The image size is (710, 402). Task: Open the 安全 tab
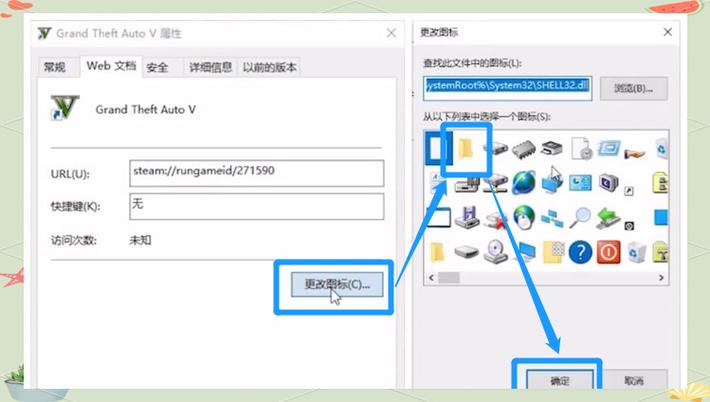pyautogui.click(x=157, y=67)
